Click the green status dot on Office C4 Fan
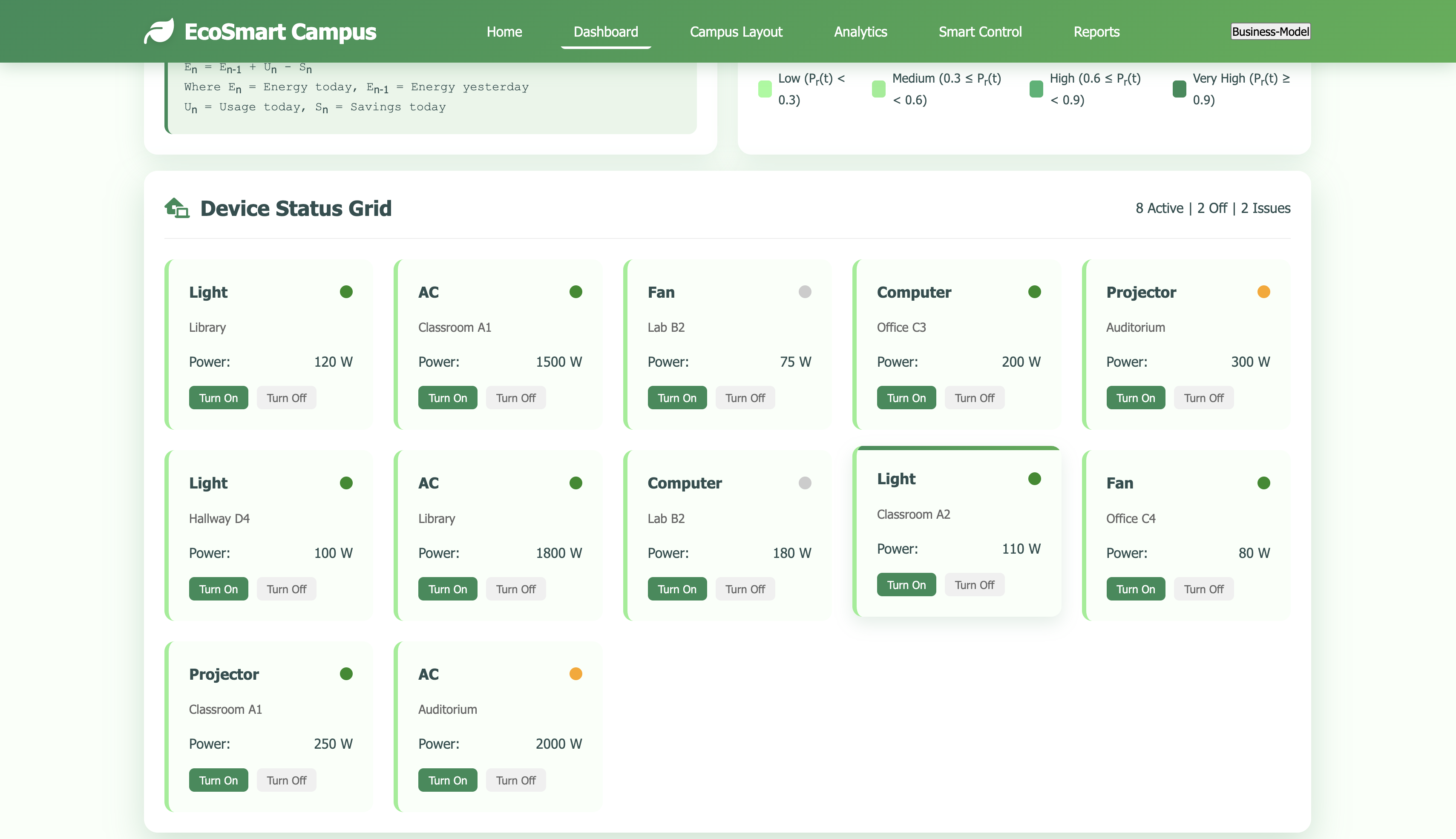This screenshot has height=839, width=1456. pyautogui.click(x=1263, y=483)
